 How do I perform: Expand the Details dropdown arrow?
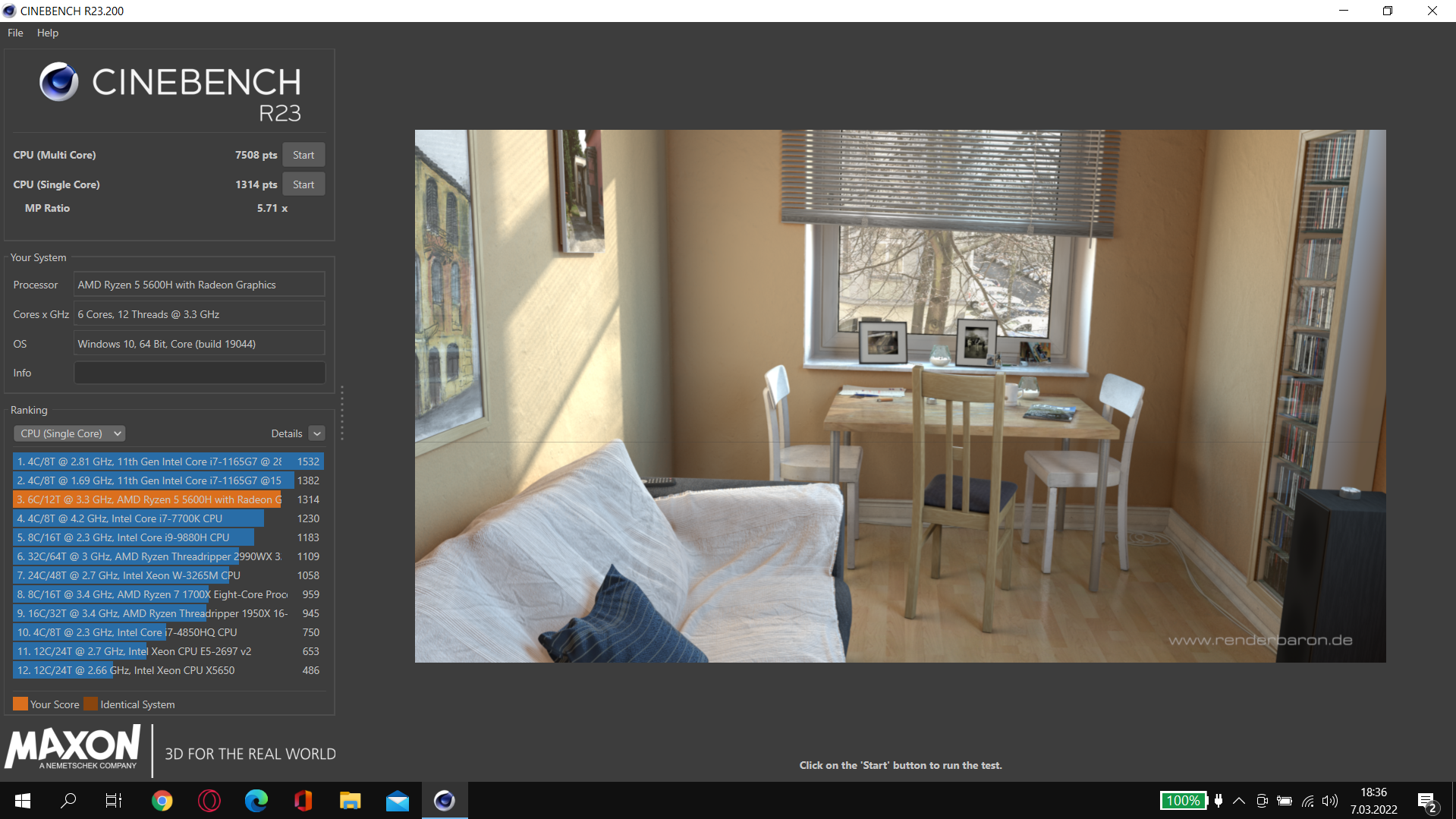(317, 433)
